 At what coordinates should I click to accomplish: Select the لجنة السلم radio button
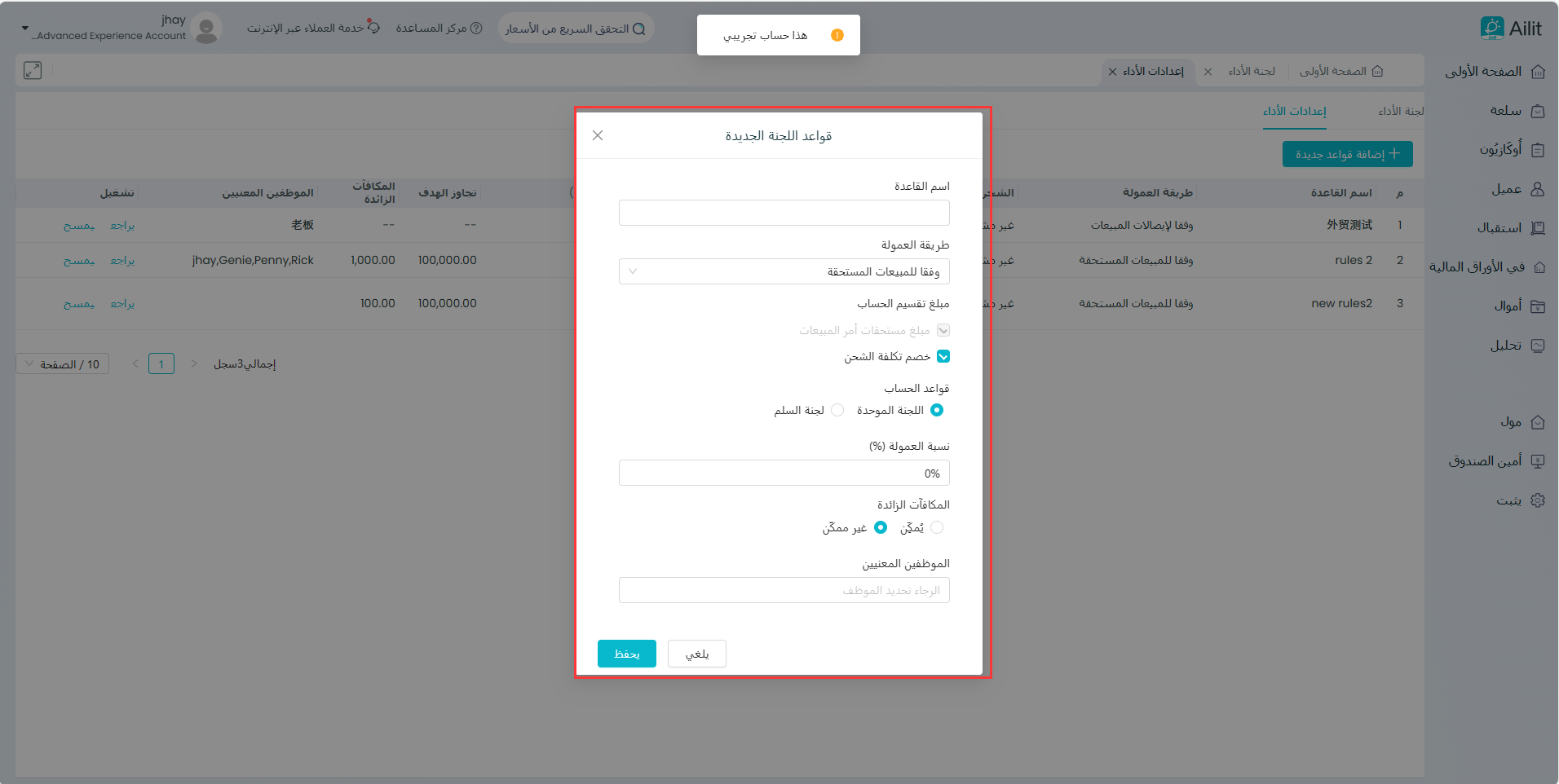pos(837,410)
